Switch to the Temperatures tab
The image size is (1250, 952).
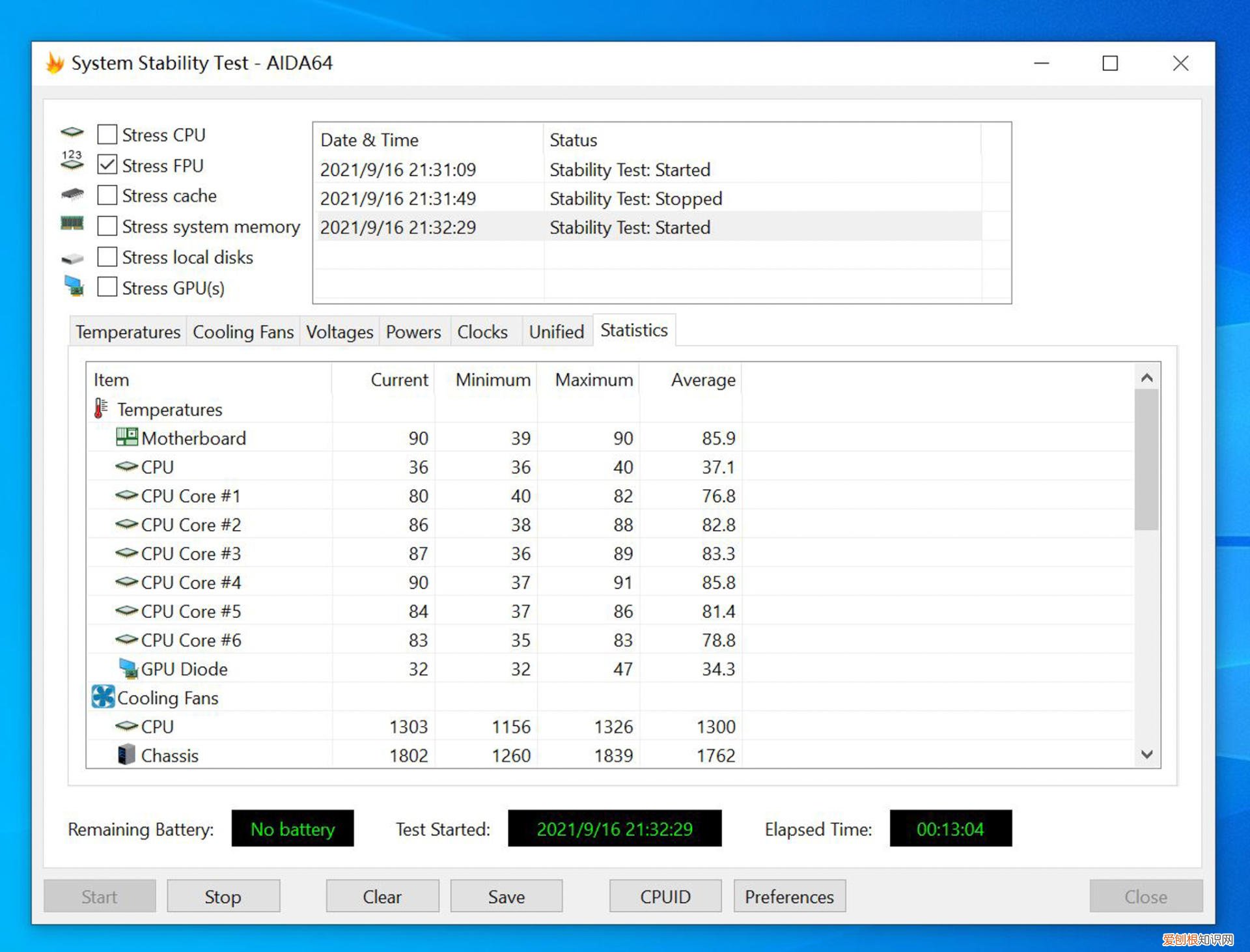pos(128,332)
